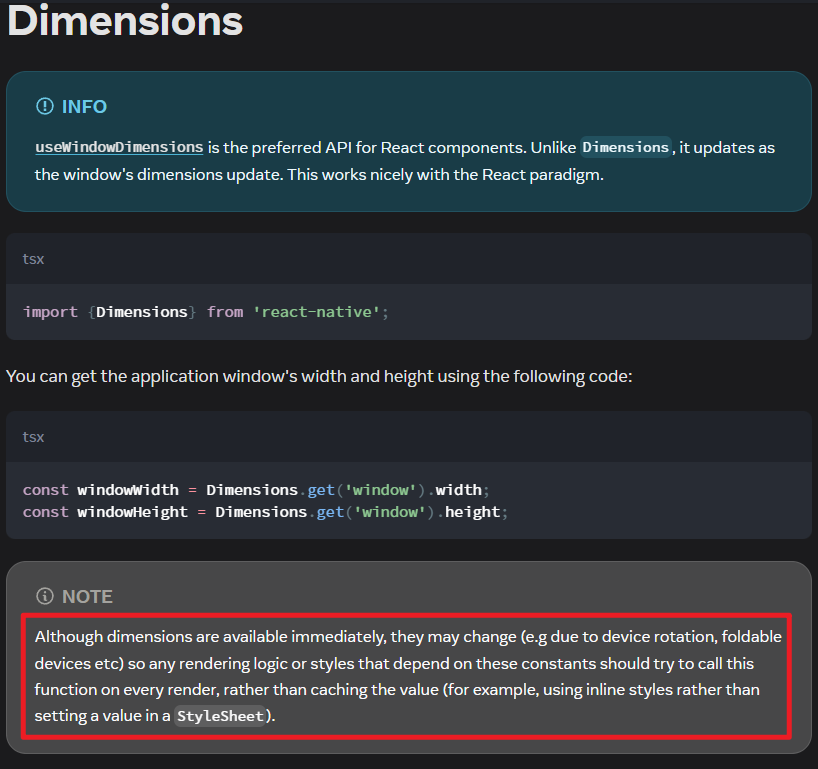This screenshot has width=818, height=769.
Task: Open the useWindowDimensions link
Action: pos(119,147)
